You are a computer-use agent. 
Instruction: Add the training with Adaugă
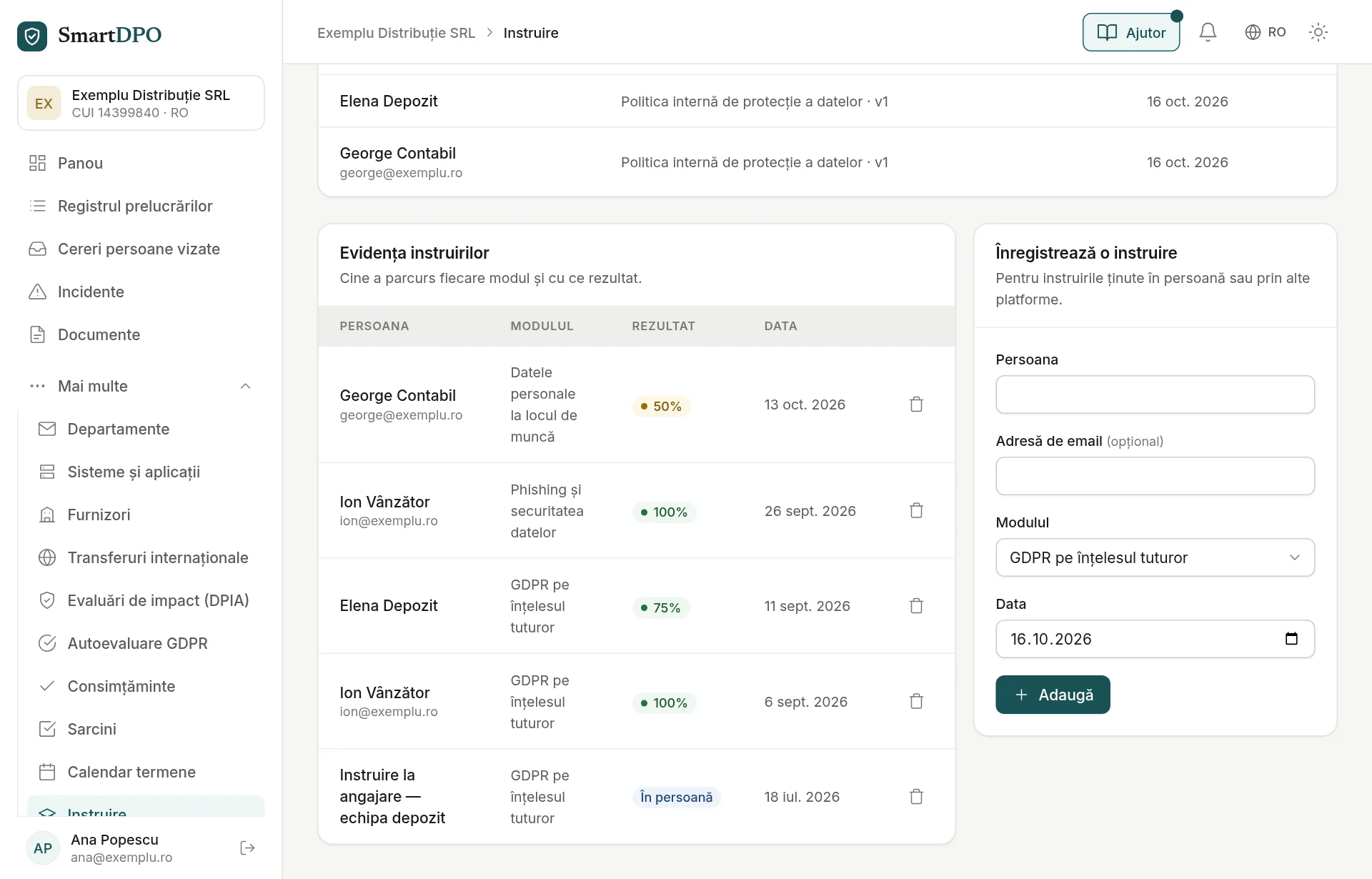point(1053,695)
